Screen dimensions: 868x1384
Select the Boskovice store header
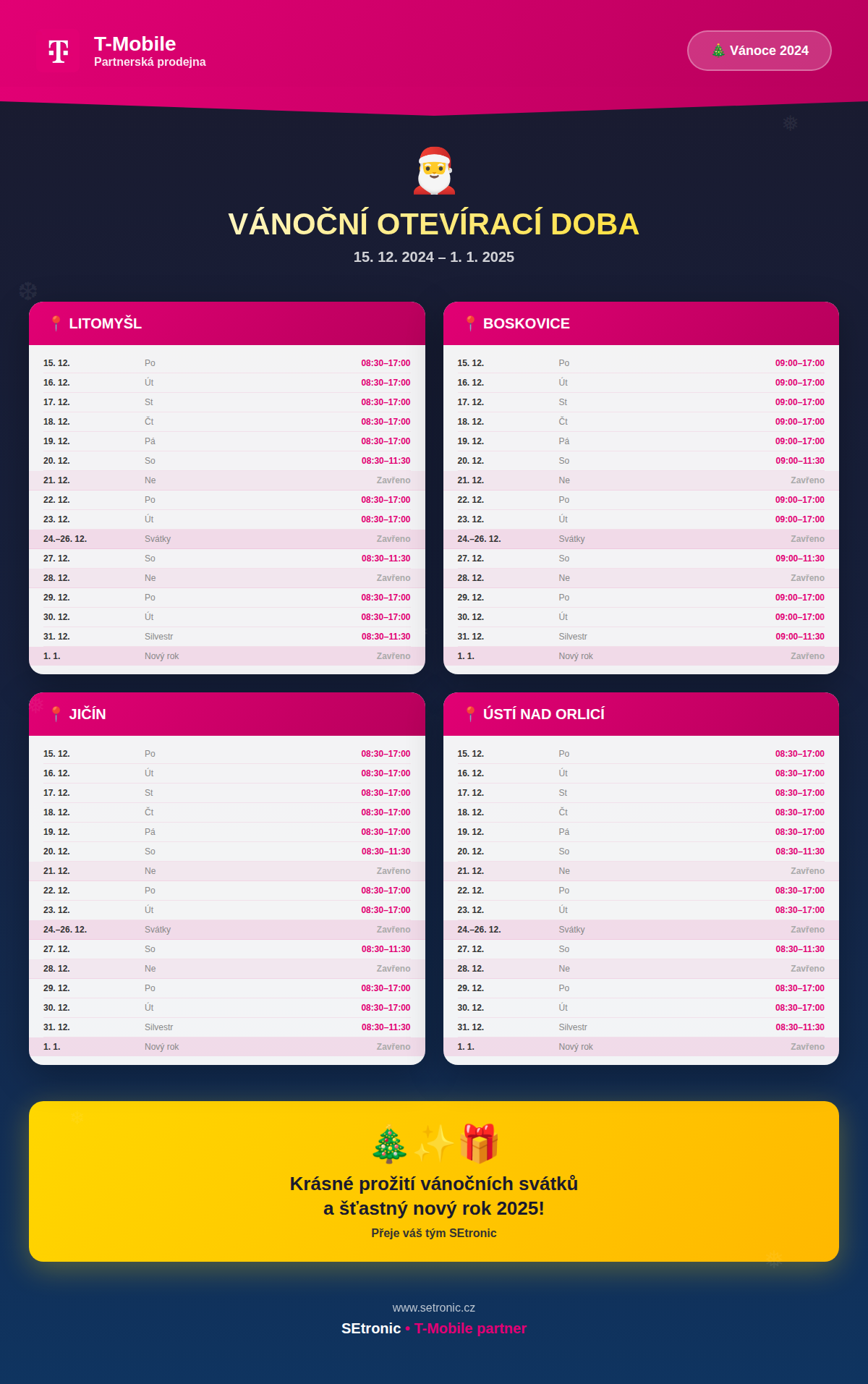[x=526, y=323]
